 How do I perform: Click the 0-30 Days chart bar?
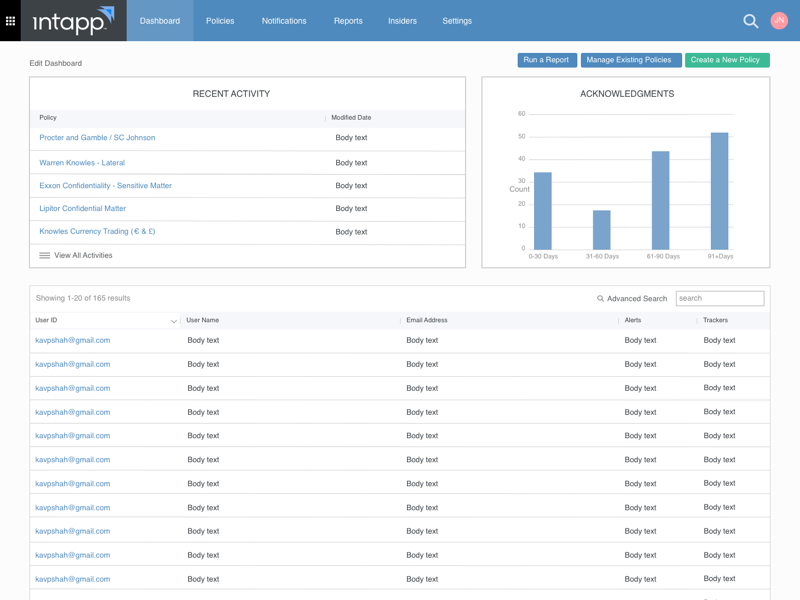click(x=543, y=211)
